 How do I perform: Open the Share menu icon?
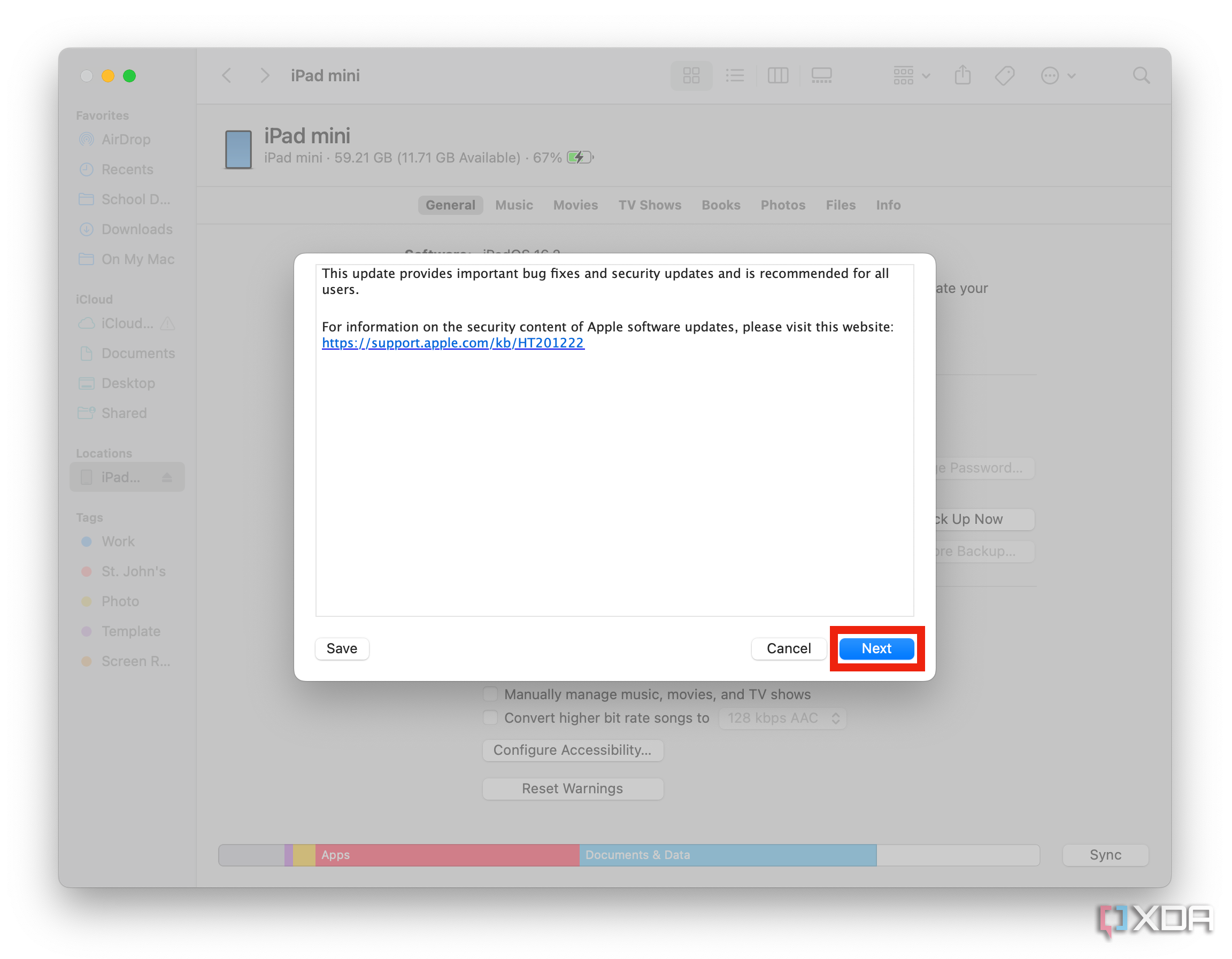click(963, 75)
